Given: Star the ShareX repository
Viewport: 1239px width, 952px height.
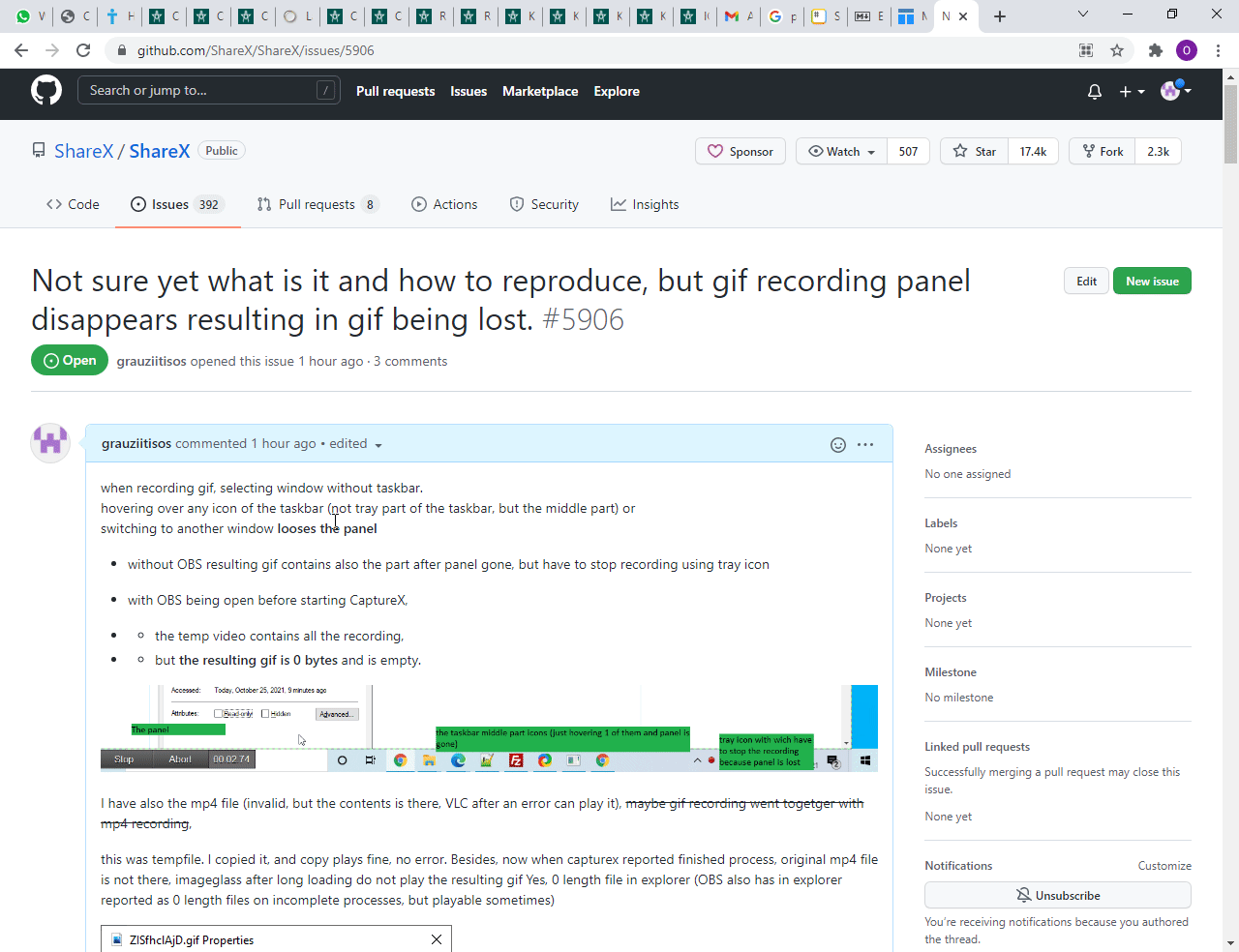Looking at the screenshot, I should click(x=973, y=151).
